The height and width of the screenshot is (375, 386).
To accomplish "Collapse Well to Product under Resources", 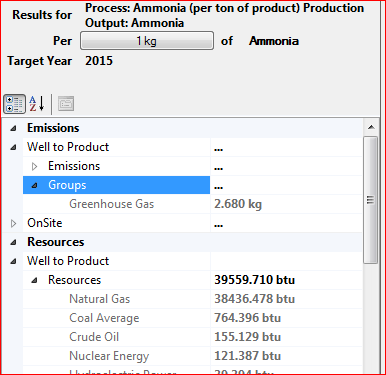I will tap(13, 261).
